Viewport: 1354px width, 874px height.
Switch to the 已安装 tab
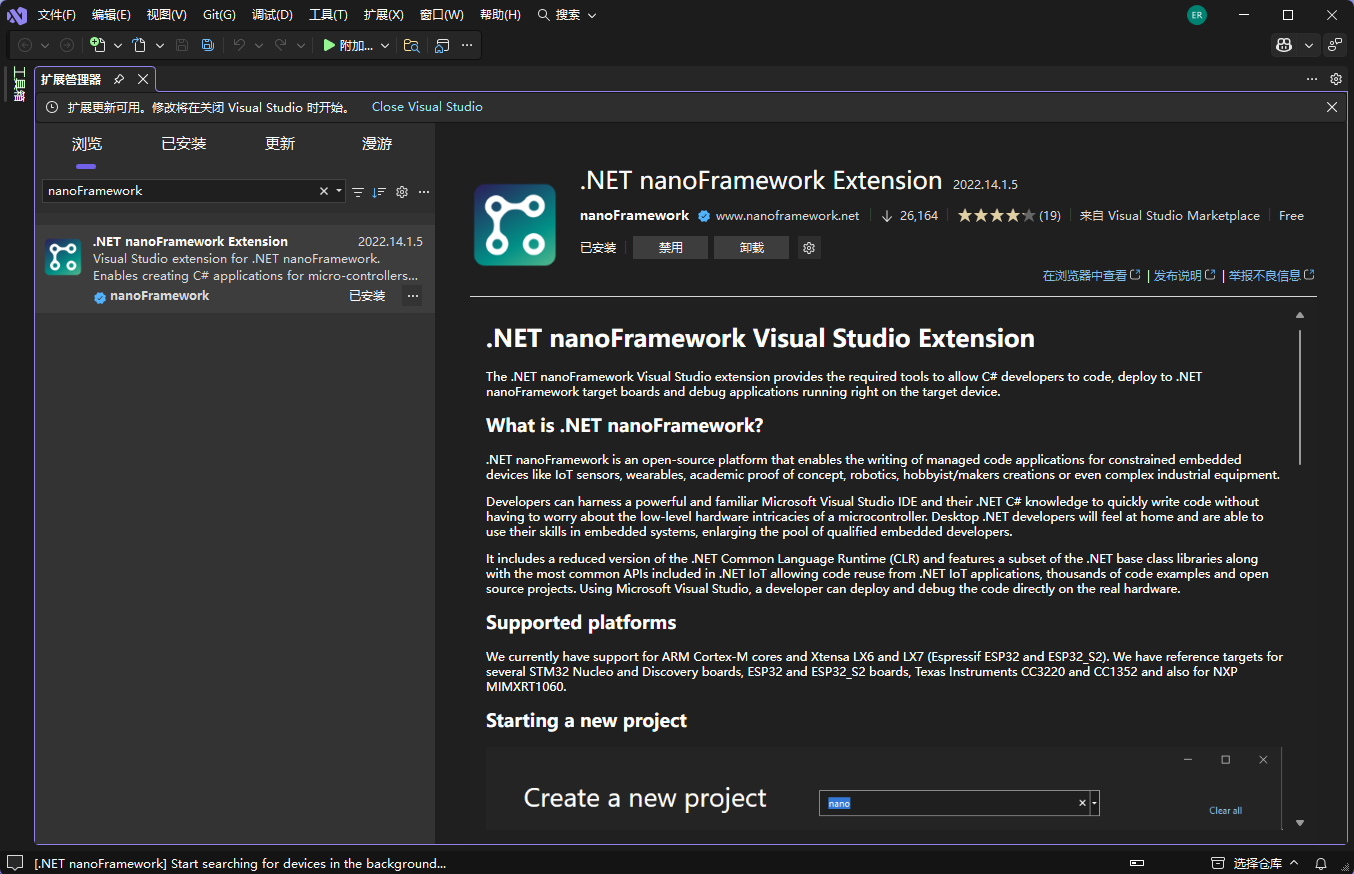tap(184, 144)
